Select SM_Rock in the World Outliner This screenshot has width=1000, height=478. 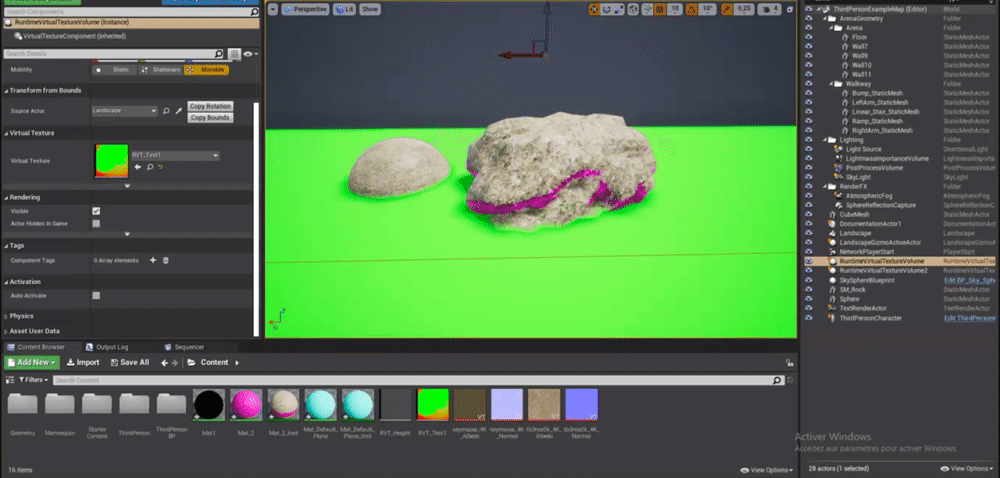pyautogui.click(x=851, y=290)
